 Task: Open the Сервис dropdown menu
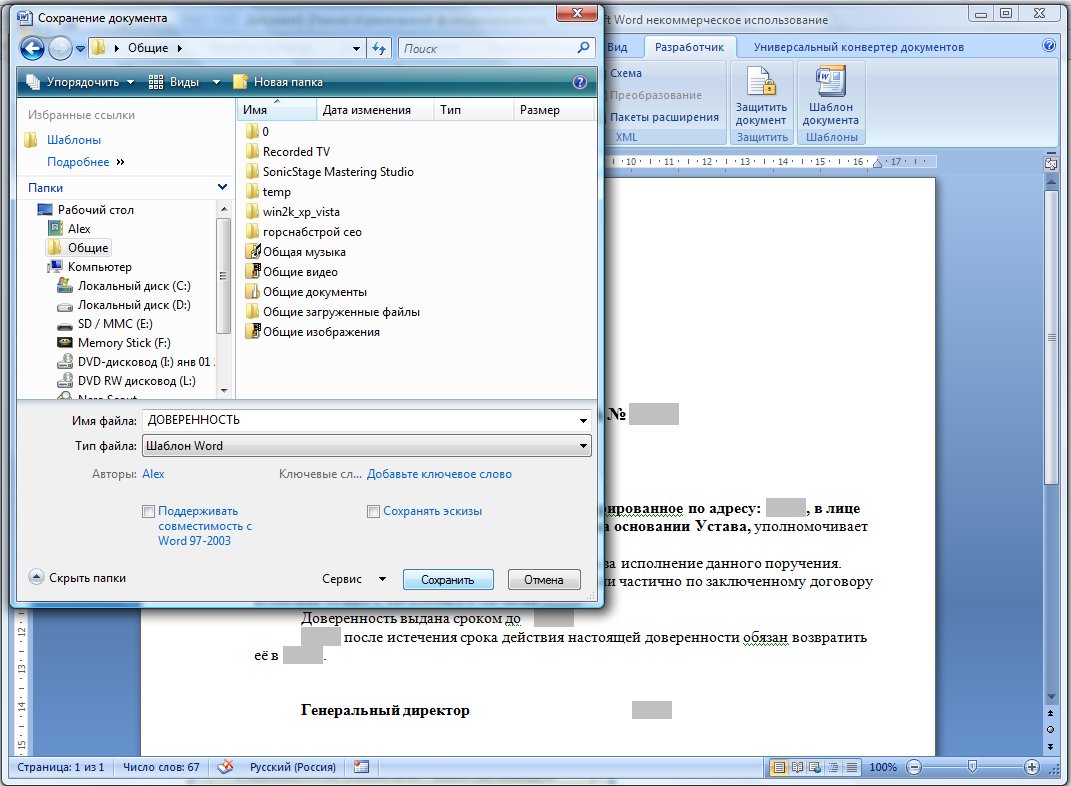tap(354, 579)
